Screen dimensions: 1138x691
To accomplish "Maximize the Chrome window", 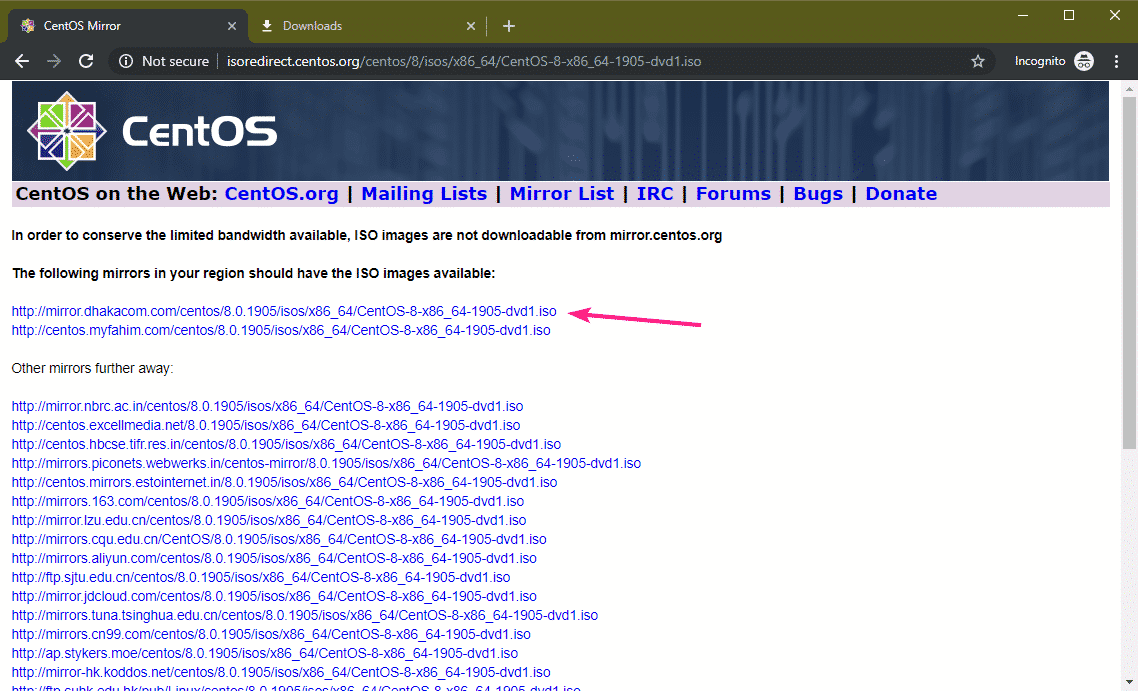I will click(1068, 15).
